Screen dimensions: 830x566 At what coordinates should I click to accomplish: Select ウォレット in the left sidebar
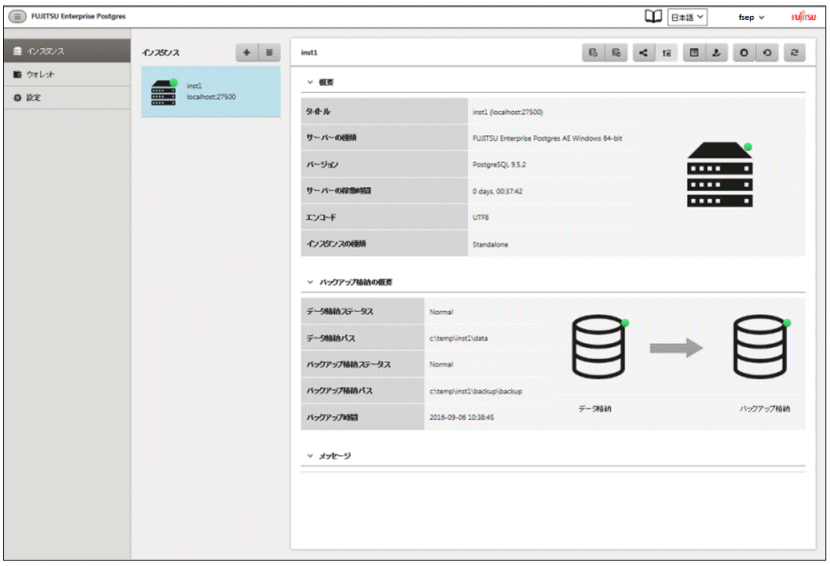(67, 74)
